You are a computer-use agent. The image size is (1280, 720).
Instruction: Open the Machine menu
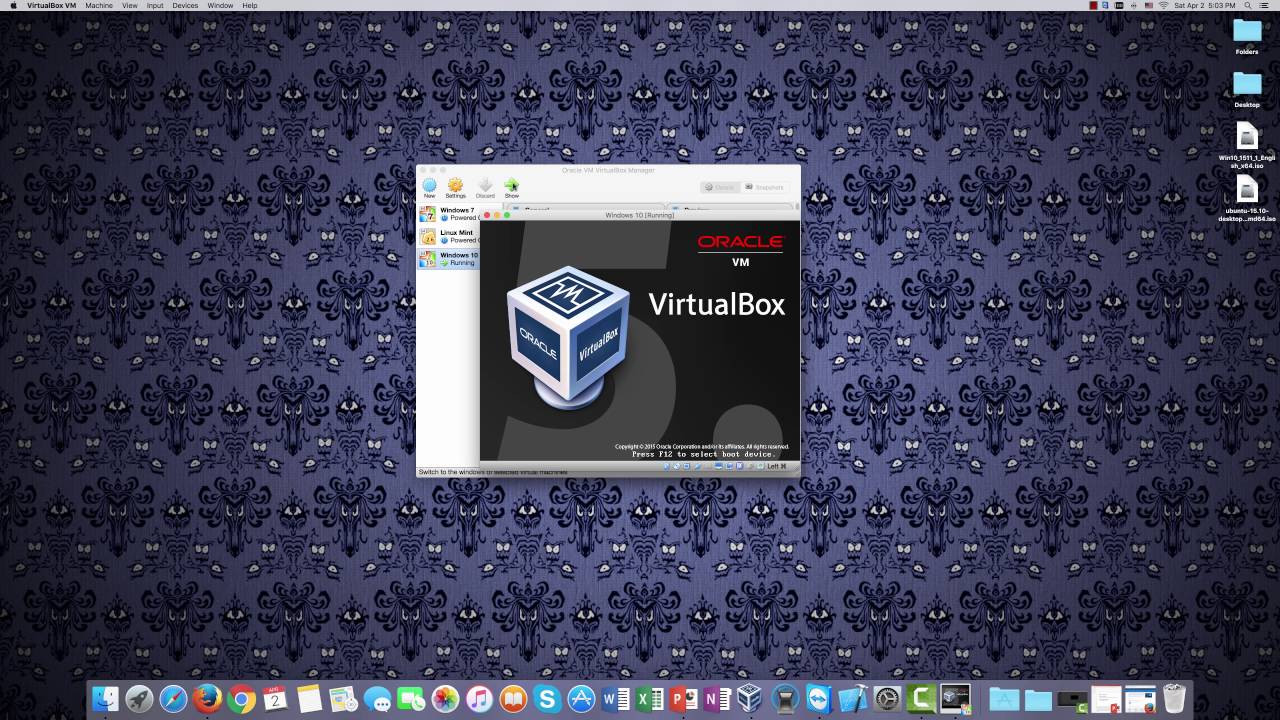(x=99, y=5)
